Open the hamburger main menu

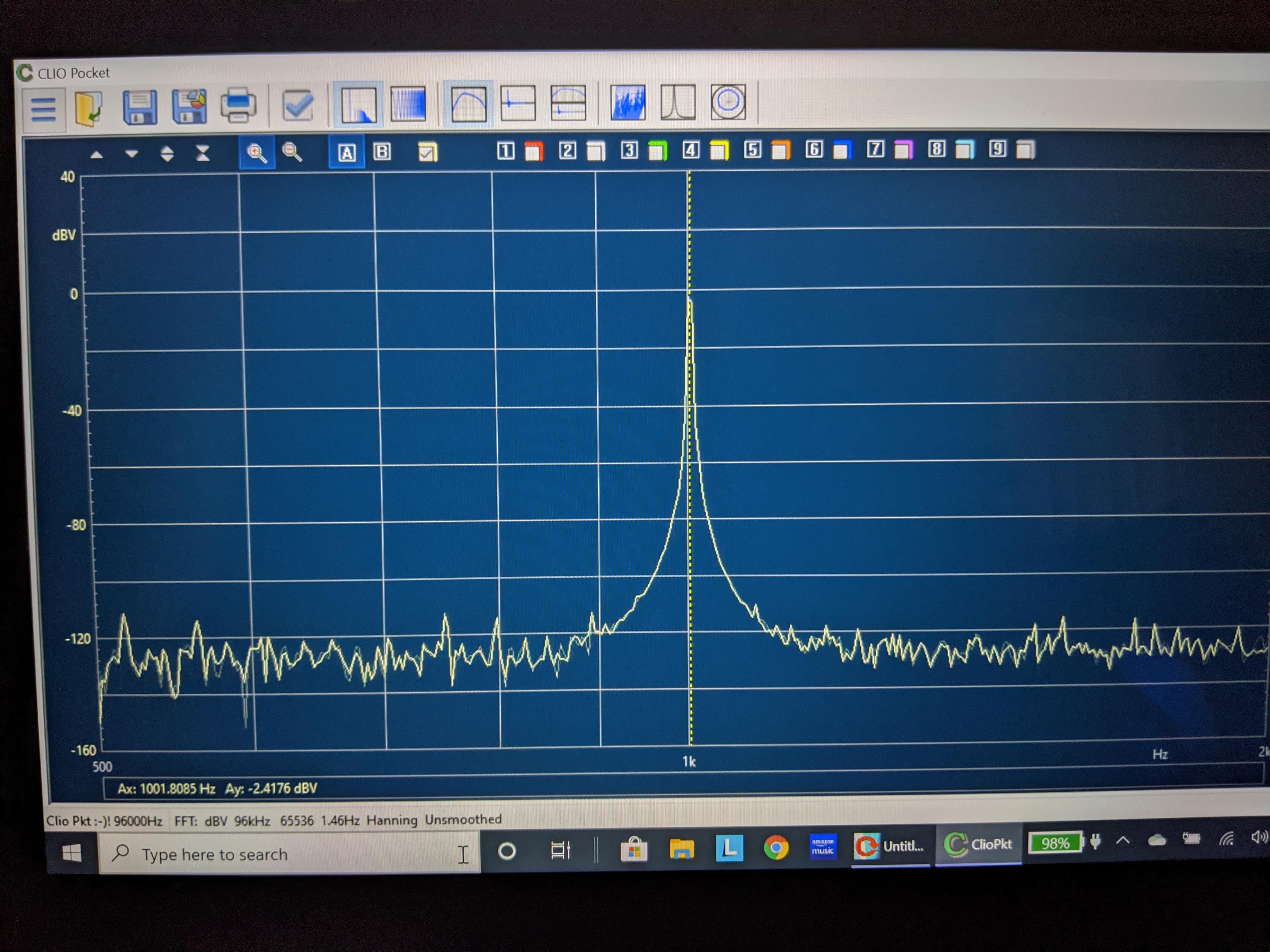point(44,109)
